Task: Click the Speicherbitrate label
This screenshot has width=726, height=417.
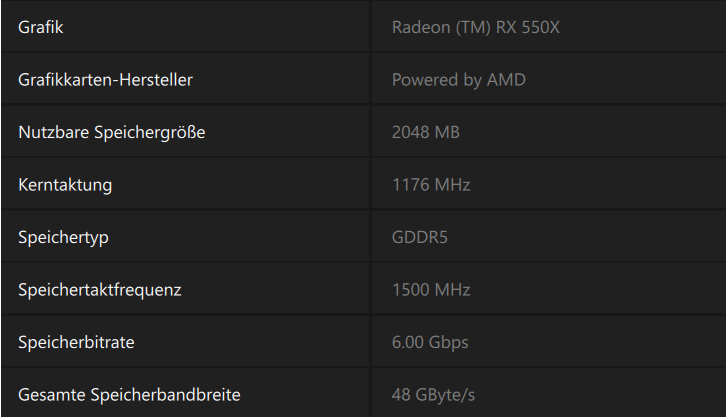Action: [x=76, y=342]
